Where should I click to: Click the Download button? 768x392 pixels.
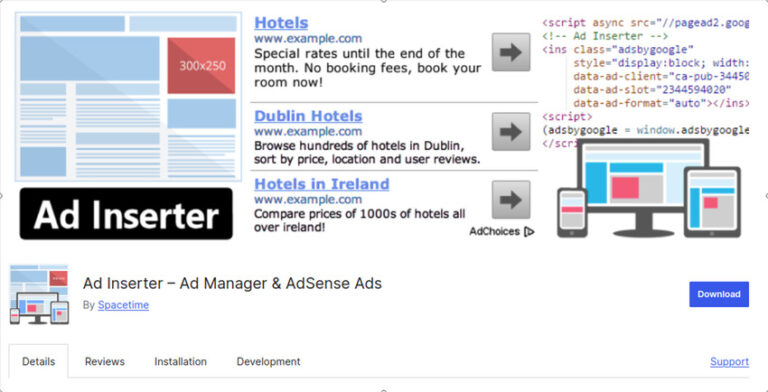719,294
